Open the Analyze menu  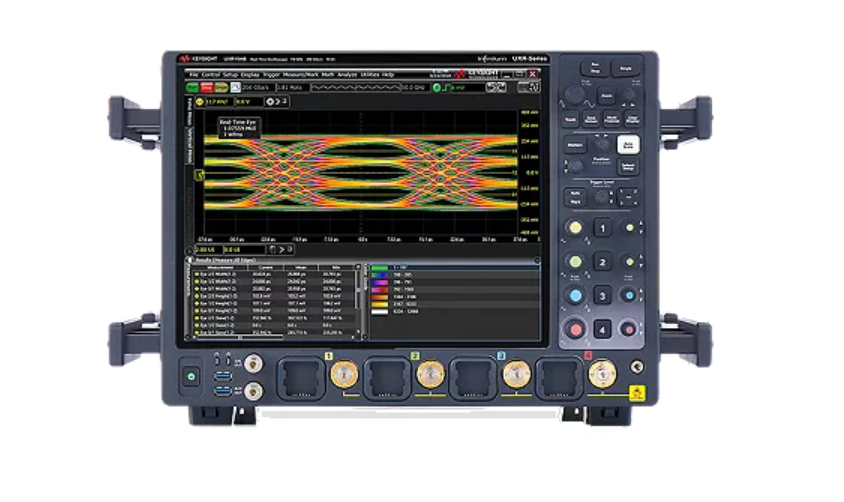[x=347, y=75]
